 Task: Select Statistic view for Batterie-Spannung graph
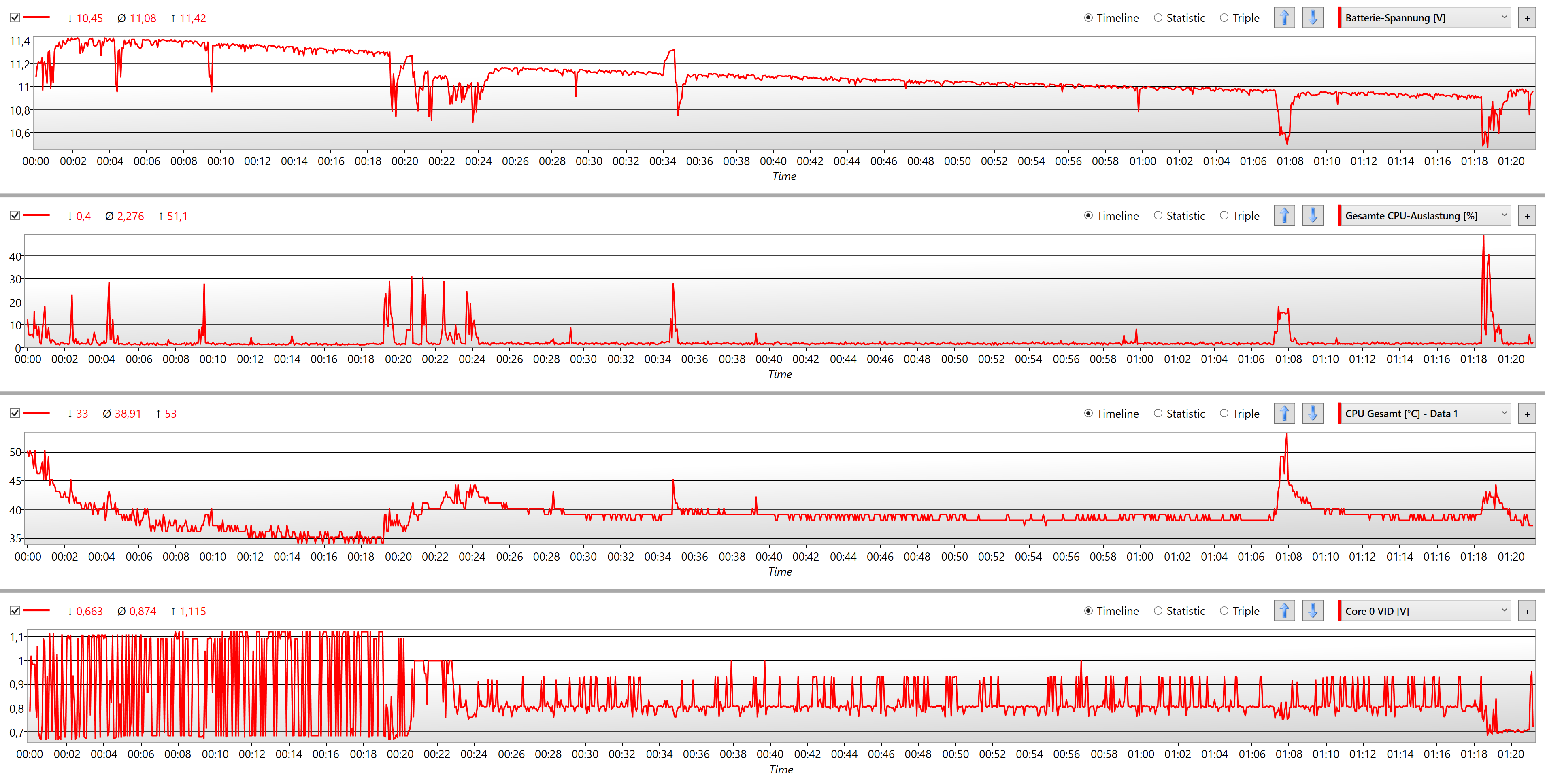[x=1158, y=18]
